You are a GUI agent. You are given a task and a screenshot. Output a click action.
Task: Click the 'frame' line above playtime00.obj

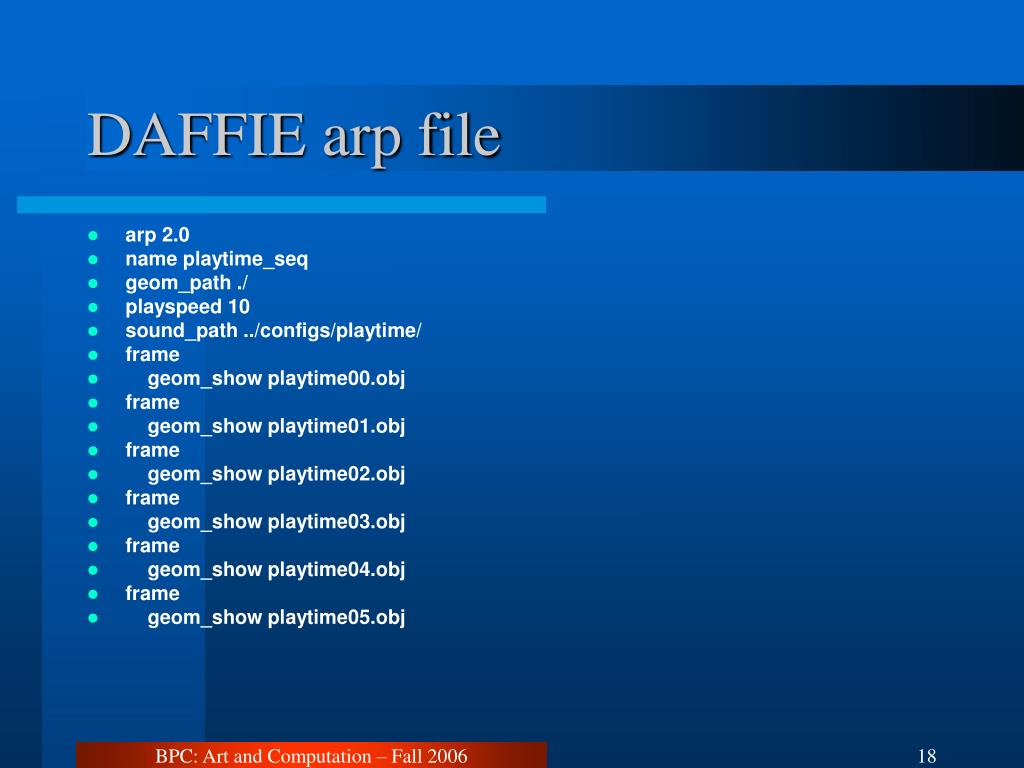pyautogui.click(x=152, y=355)
